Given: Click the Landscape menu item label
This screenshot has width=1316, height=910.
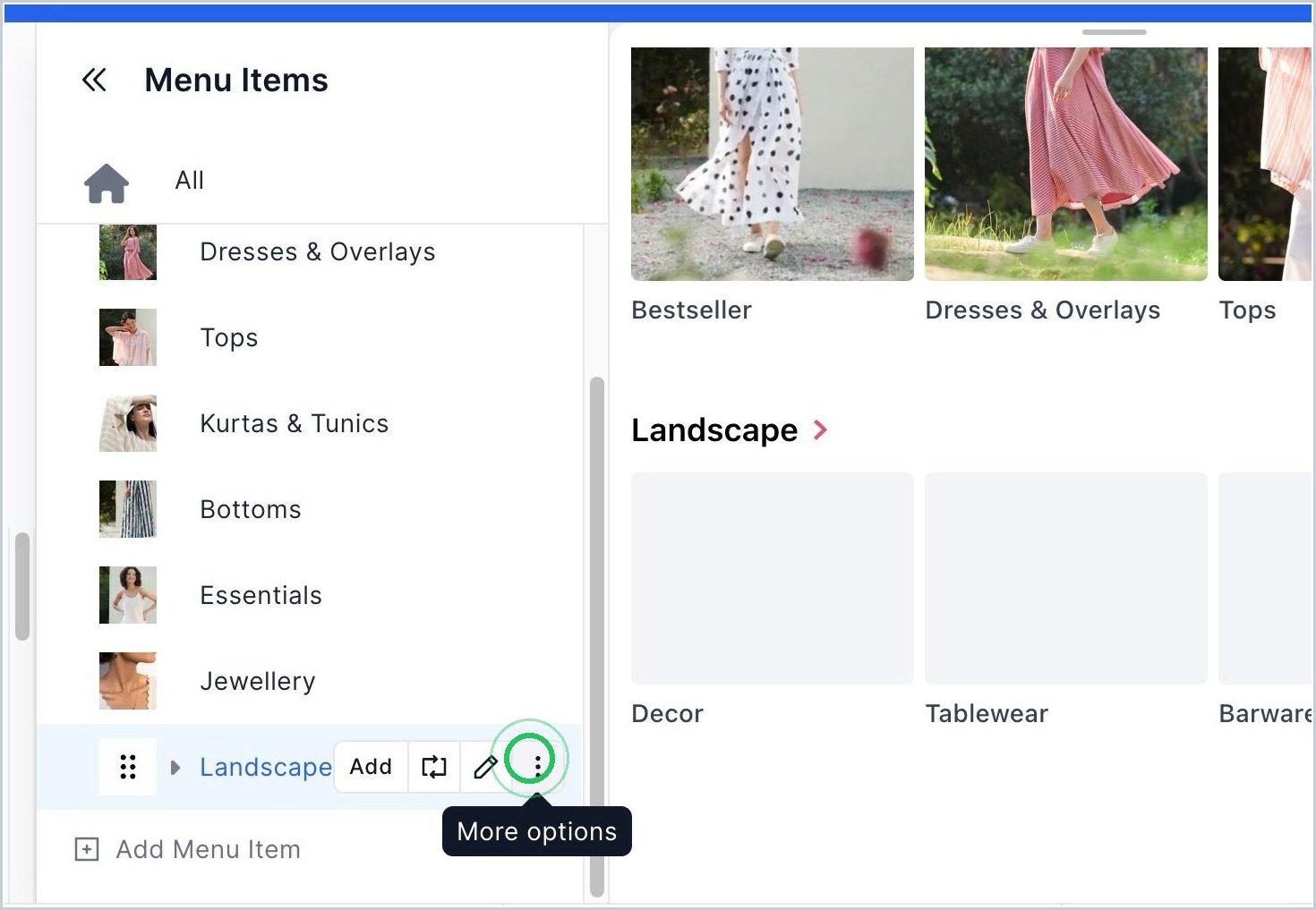Looking at the screenshot, I should pyautogui.click(x=266, y=767).
